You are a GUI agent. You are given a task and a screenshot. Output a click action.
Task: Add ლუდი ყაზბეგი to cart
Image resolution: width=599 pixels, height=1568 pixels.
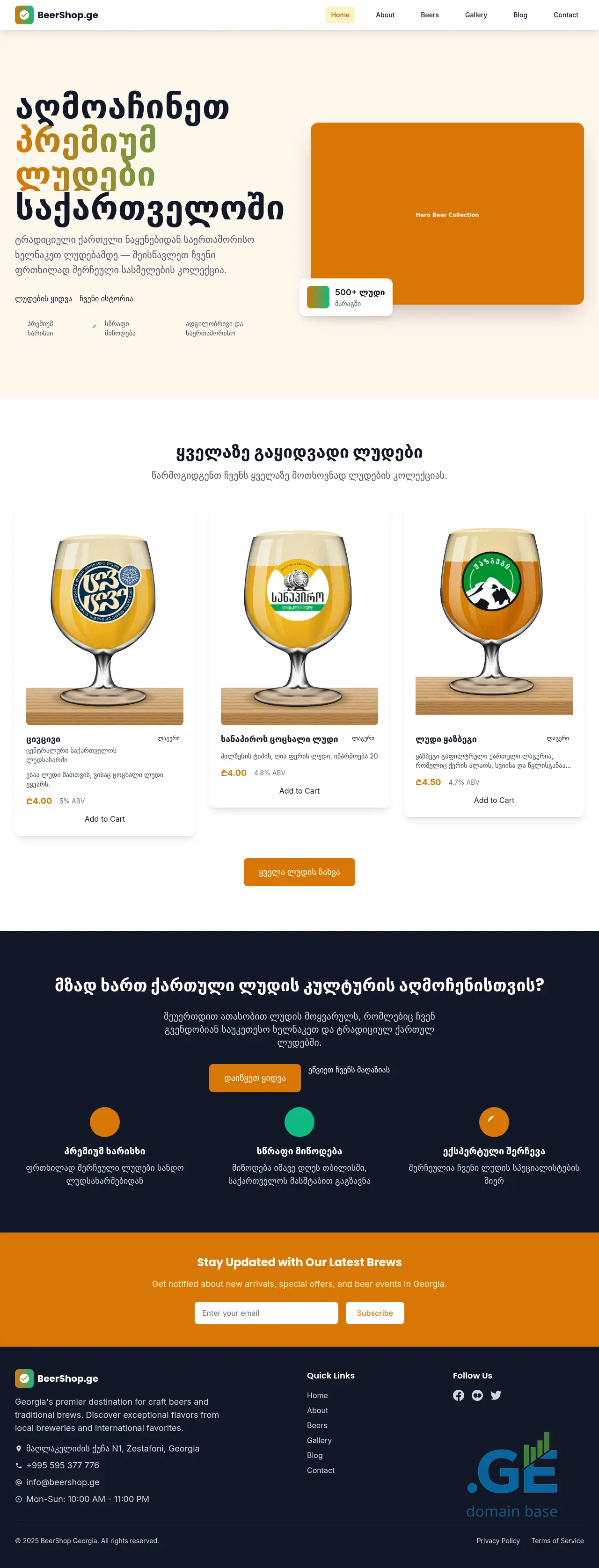pyautogui.click(x=494, y=800)
